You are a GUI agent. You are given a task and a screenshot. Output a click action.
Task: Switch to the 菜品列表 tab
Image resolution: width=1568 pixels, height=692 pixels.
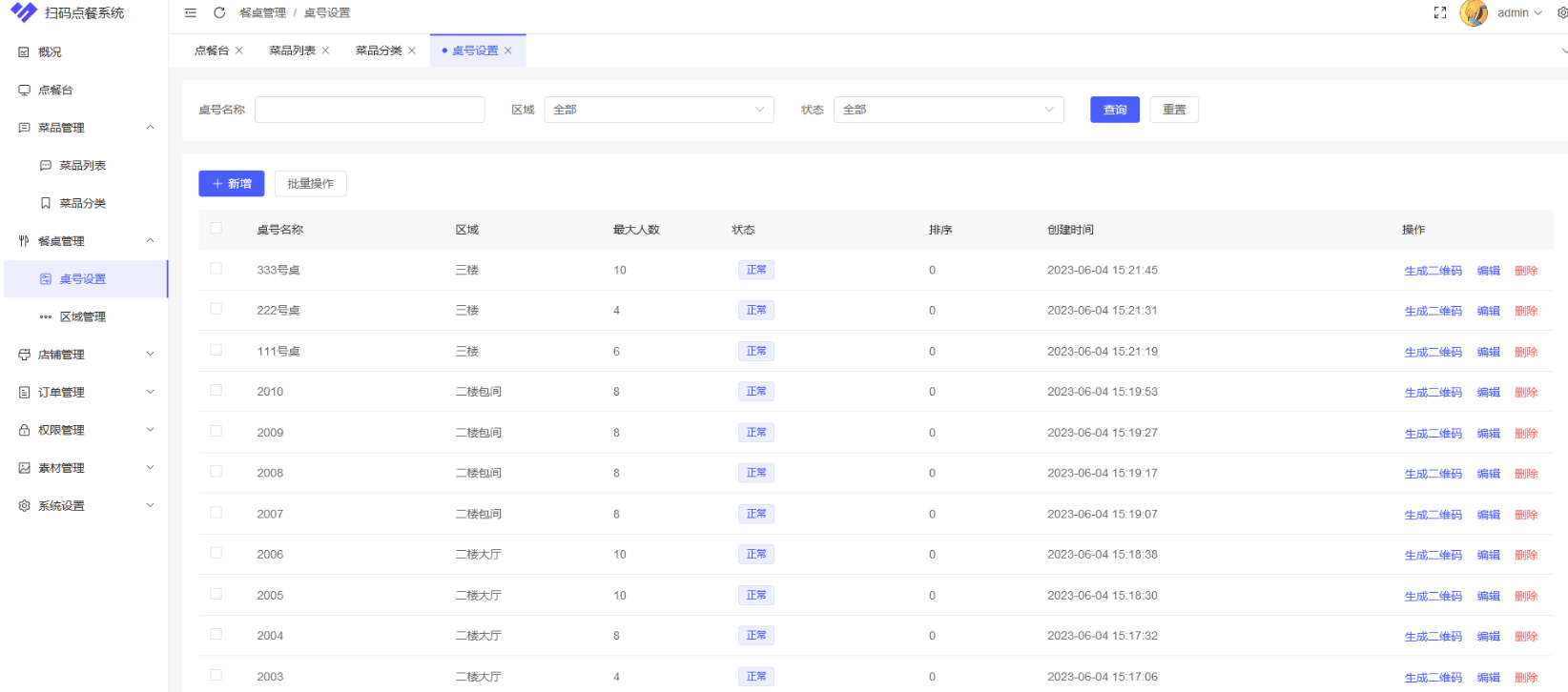point(292,51)
